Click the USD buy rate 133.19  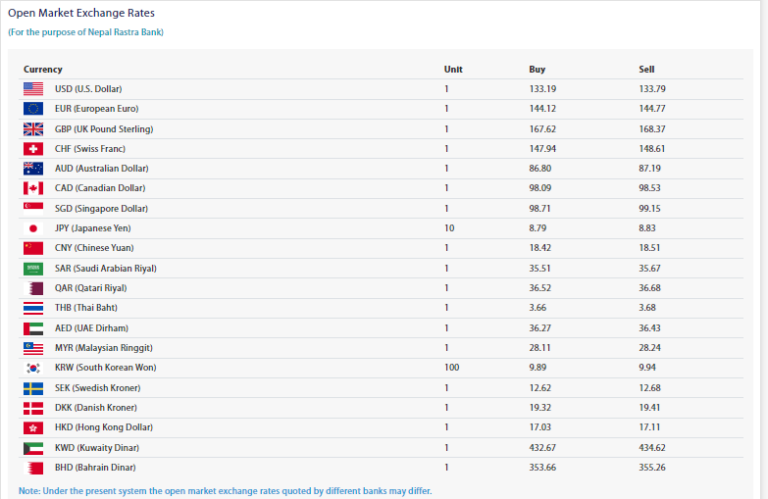[x=543, y=89]
